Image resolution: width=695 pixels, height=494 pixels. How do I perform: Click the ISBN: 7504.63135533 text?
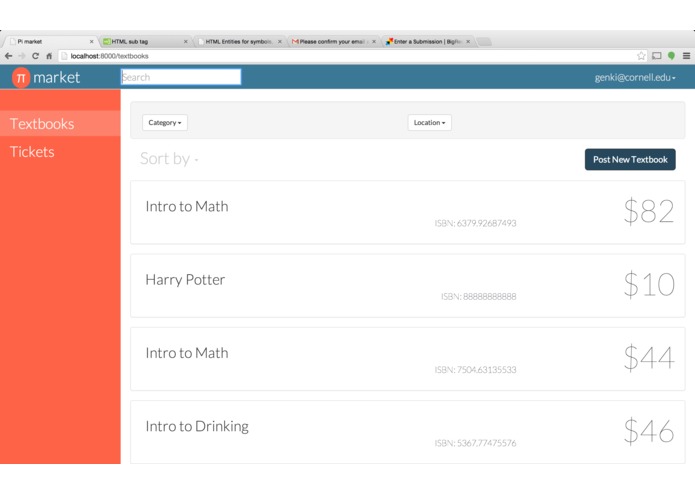475,370
